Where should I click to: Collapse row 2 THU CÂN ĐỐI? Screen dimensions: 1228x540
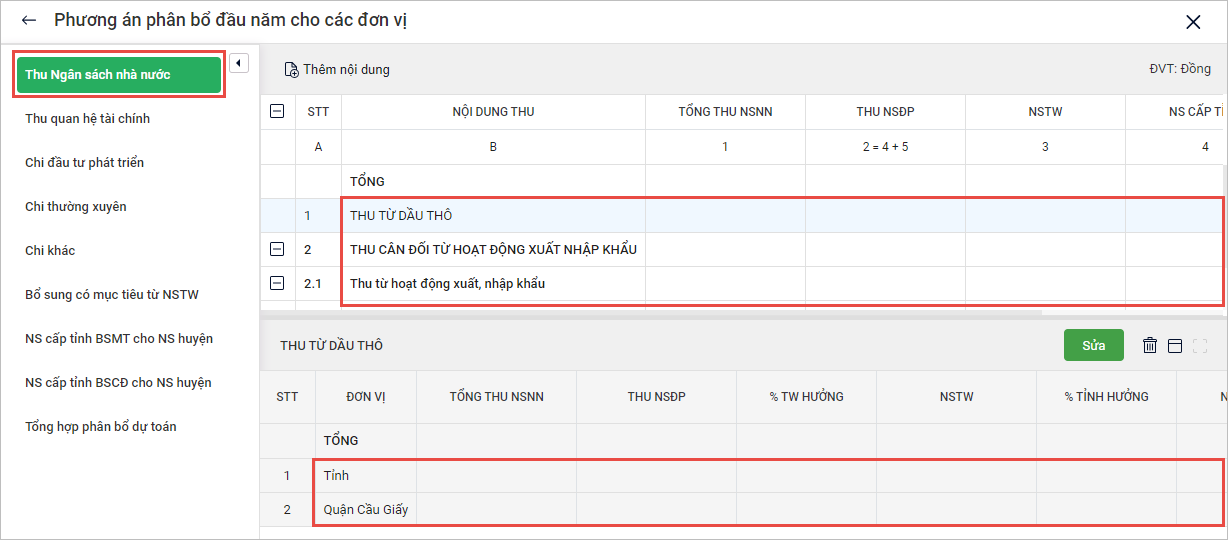(277, 249)
